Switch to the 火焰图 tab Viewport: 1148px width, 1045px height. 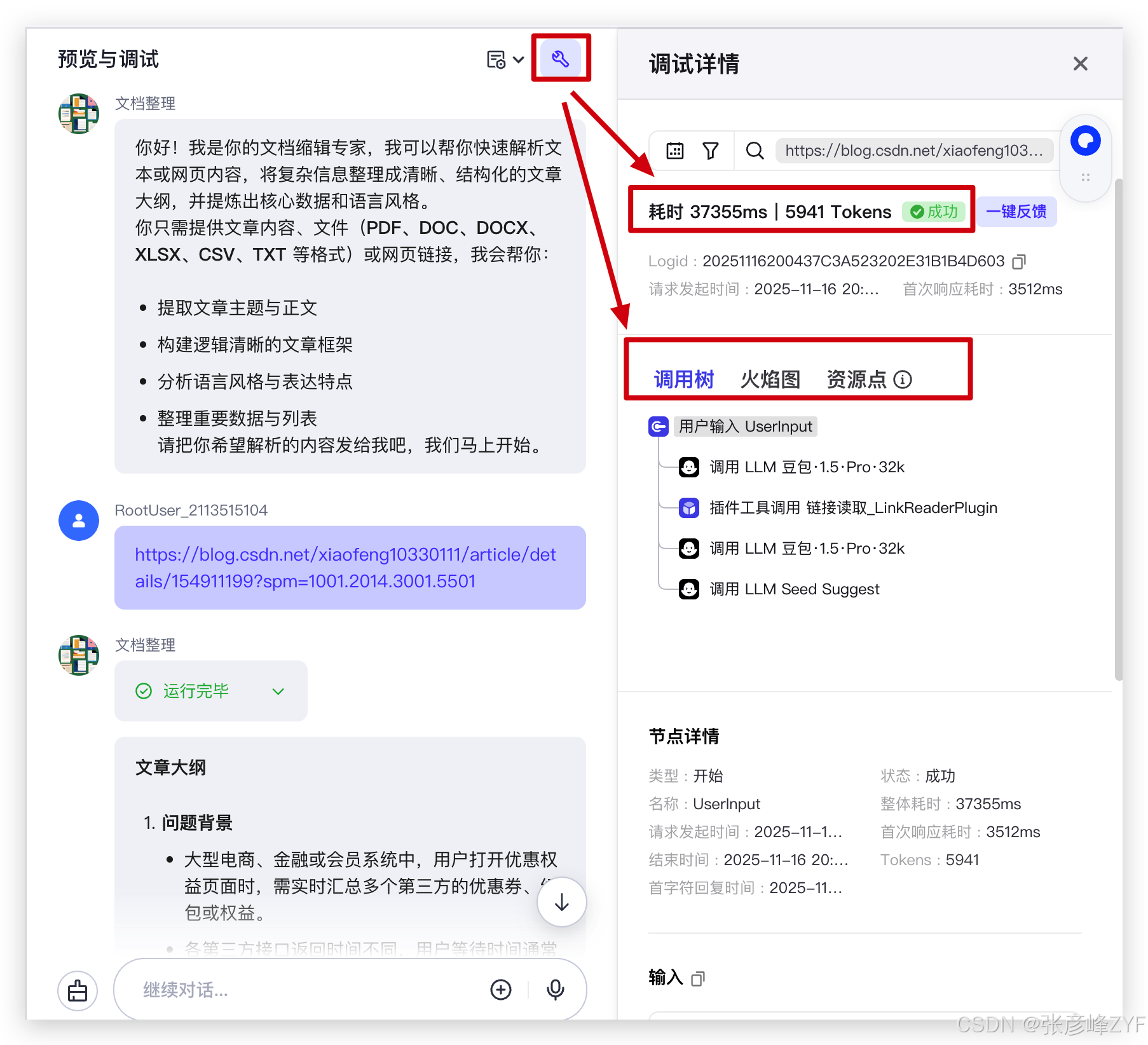tap(770, 379)
